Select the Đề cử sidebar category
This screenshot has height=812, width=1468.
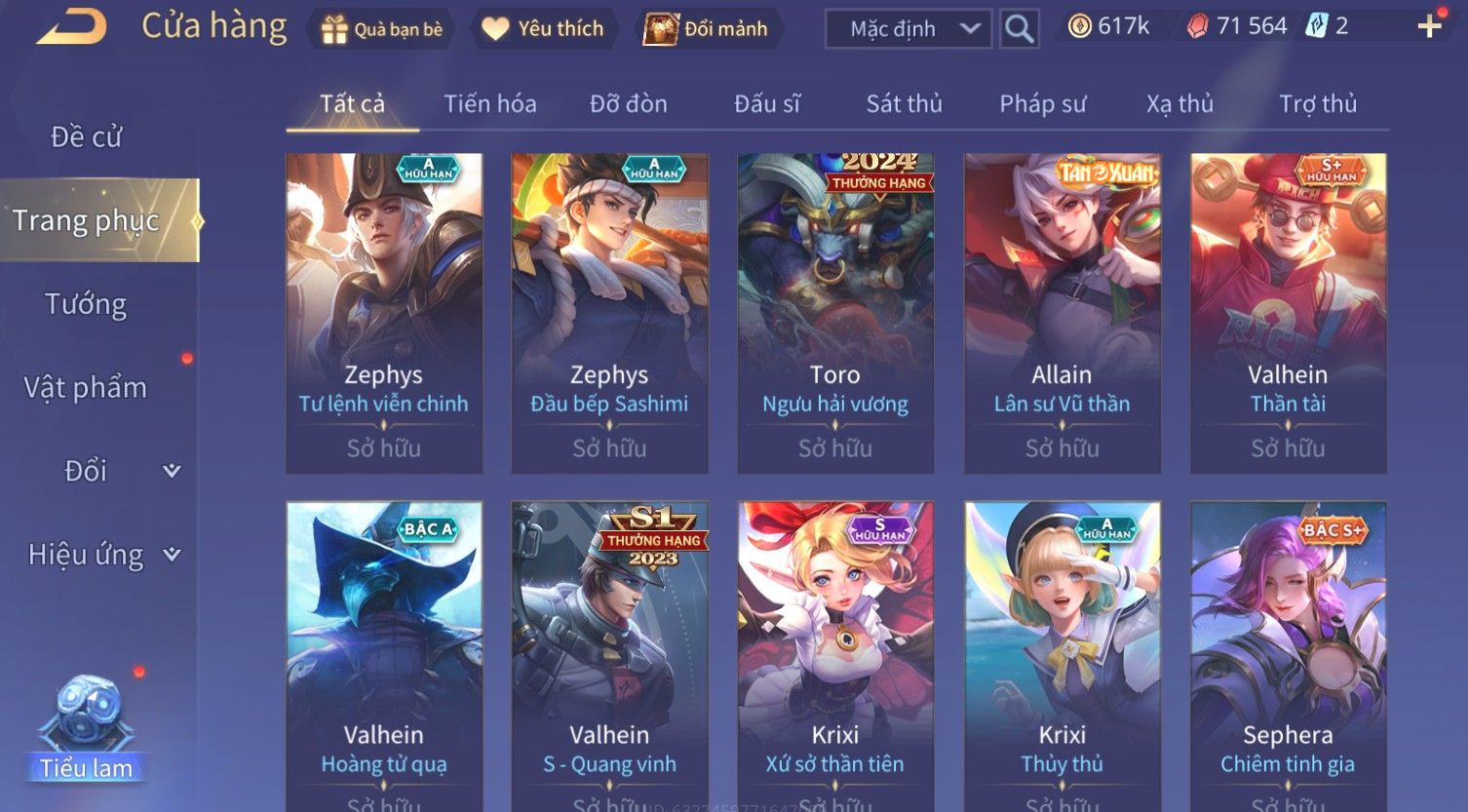(x=86, y=137)
